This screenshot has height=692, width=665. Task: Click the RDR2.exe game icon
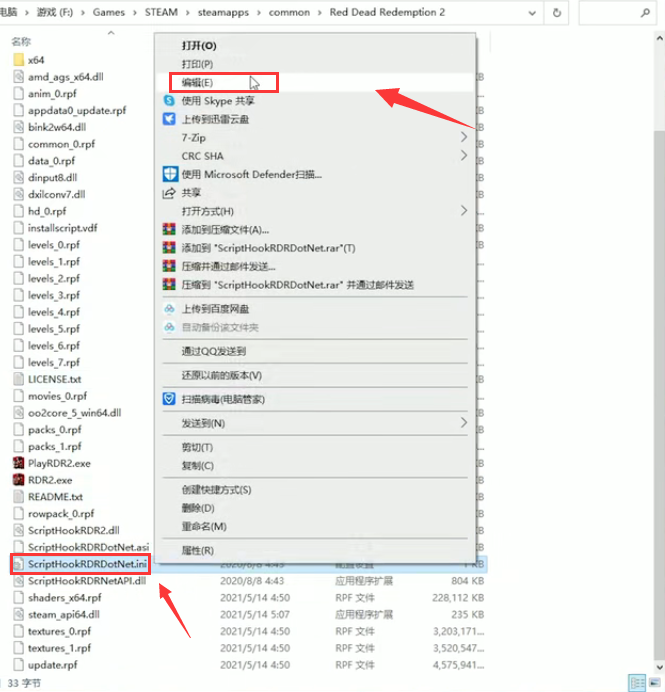coord(19,480)
